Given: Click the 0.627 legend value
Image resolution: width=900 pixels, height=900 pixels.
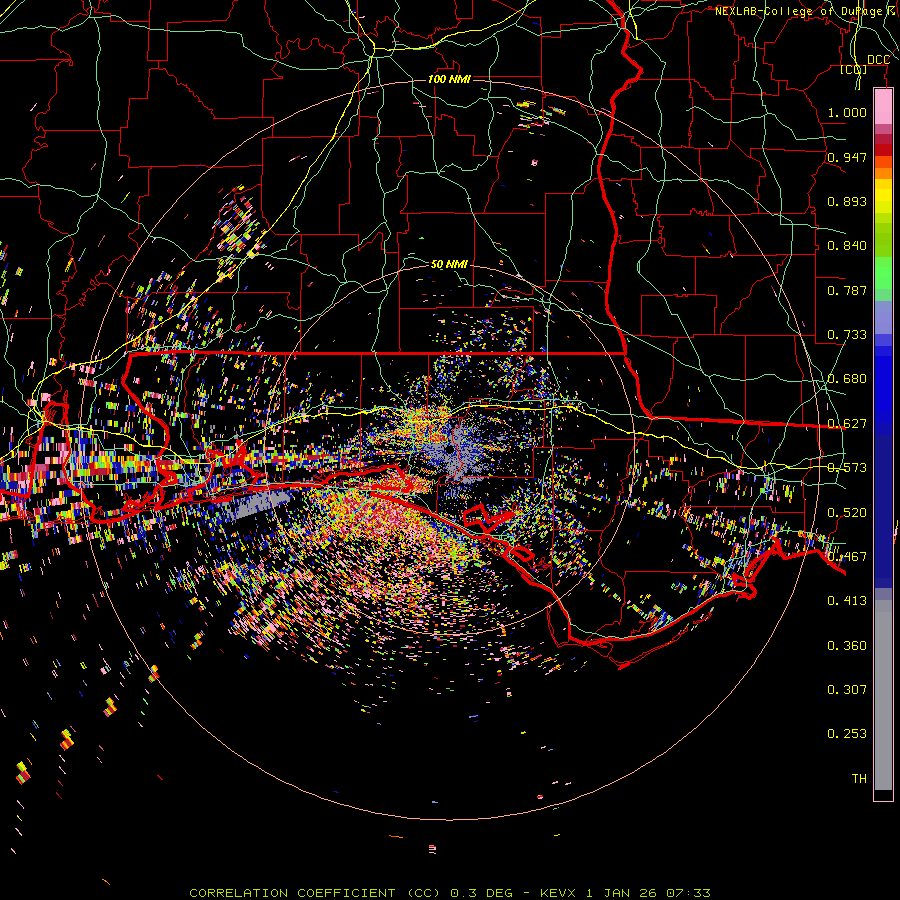Looking at the screenshot, I should coord(847,424).
